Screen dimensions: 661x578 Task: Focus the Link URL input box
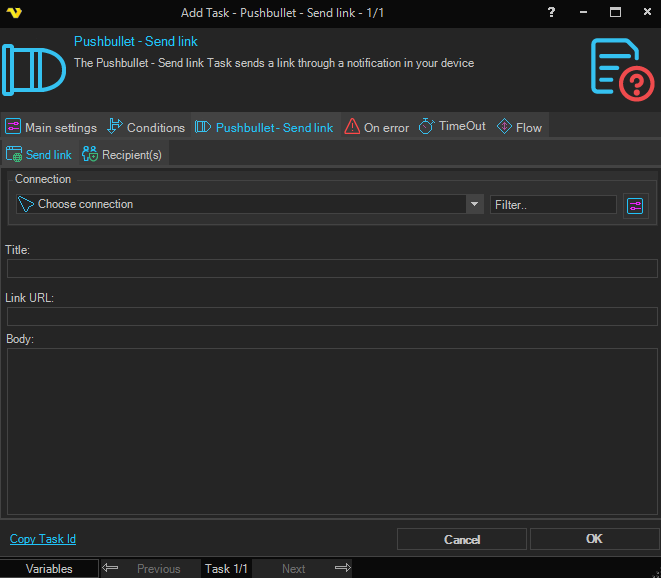click(x=332, y=316)
